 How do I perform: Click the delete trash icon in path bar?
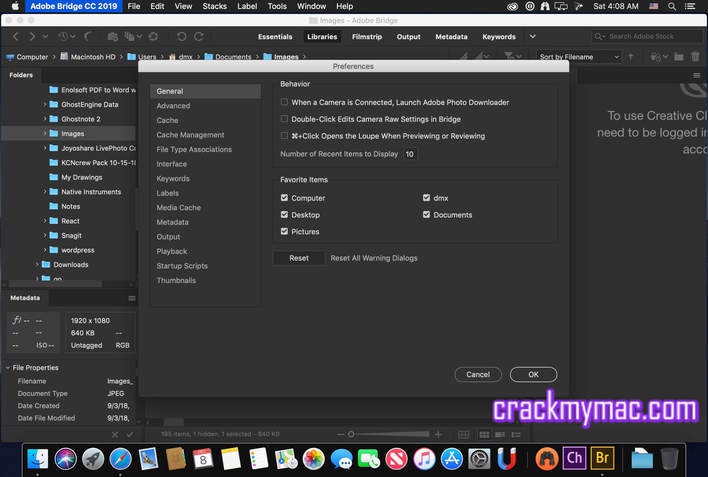tap(695, 57)
